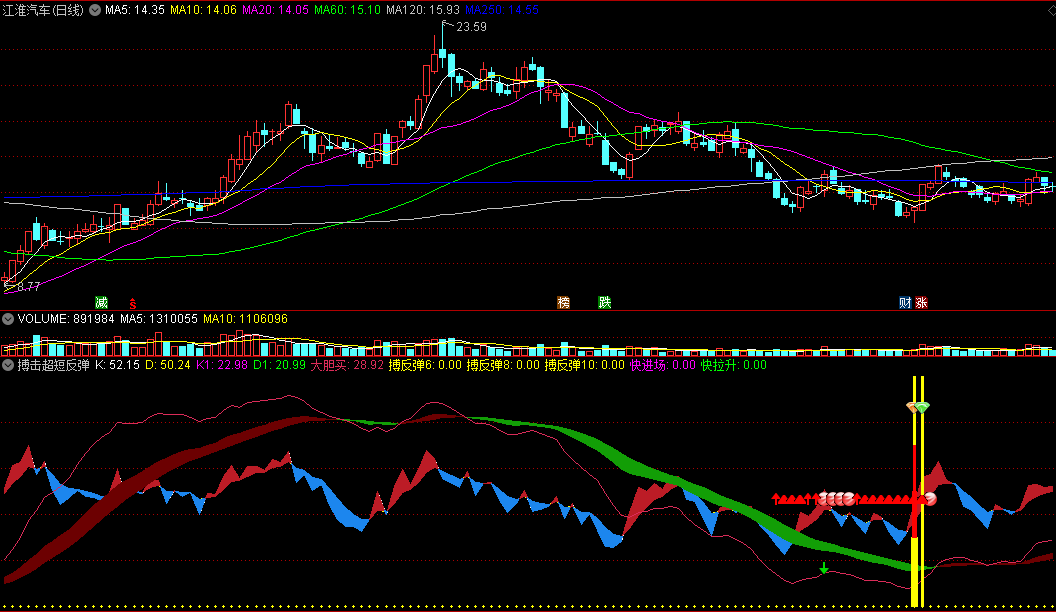Click the green 减 marker icon
This screenshot has width=1056, height=612.
pos(101,302)
